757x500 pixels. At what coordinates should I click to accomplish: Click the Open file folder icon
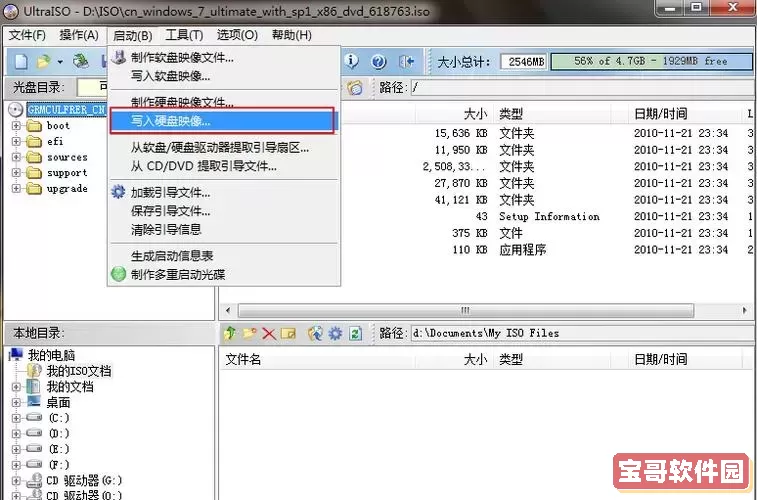click(x=43, y=61)
